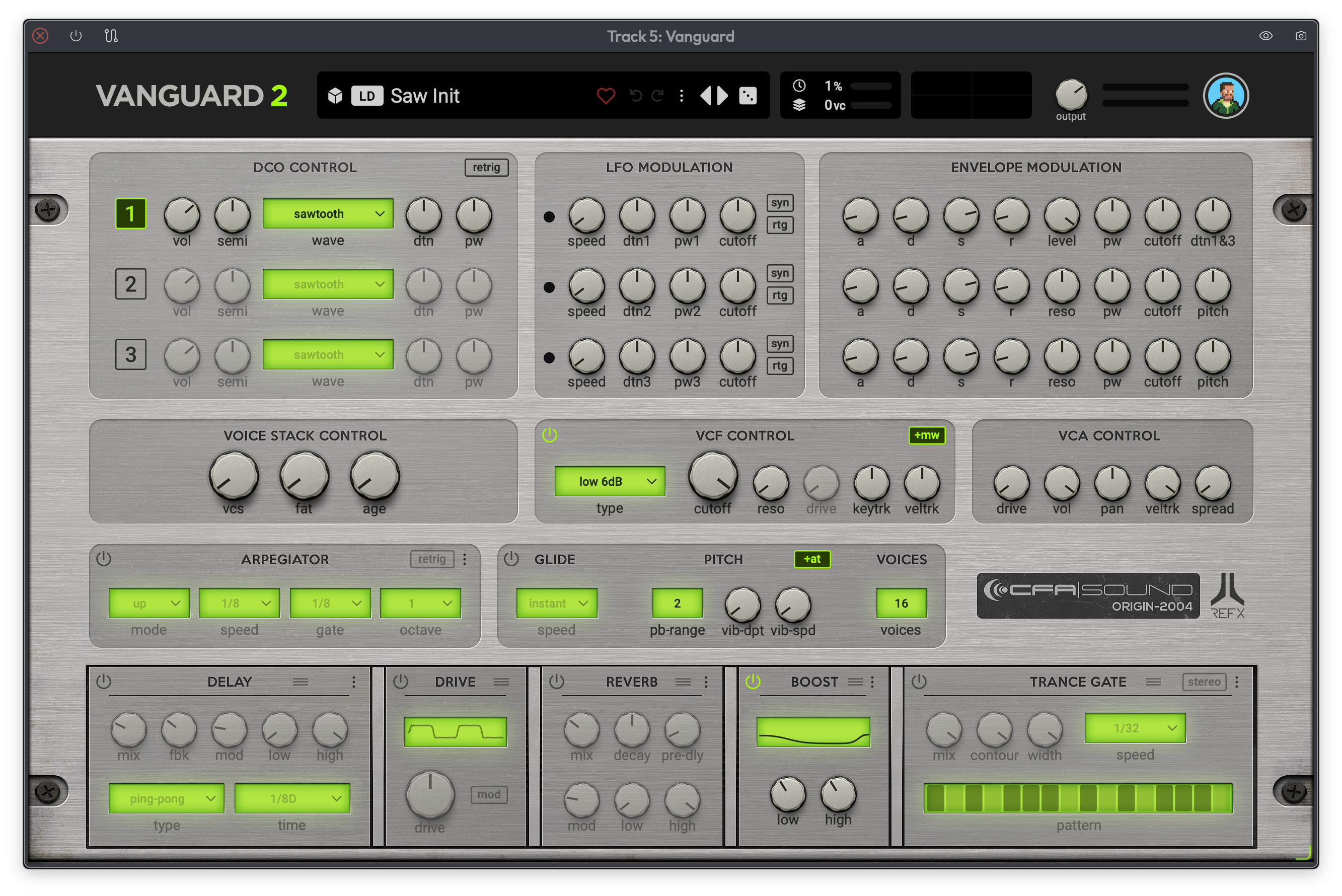Enable oscillator 3 in DCO Control

131,354
